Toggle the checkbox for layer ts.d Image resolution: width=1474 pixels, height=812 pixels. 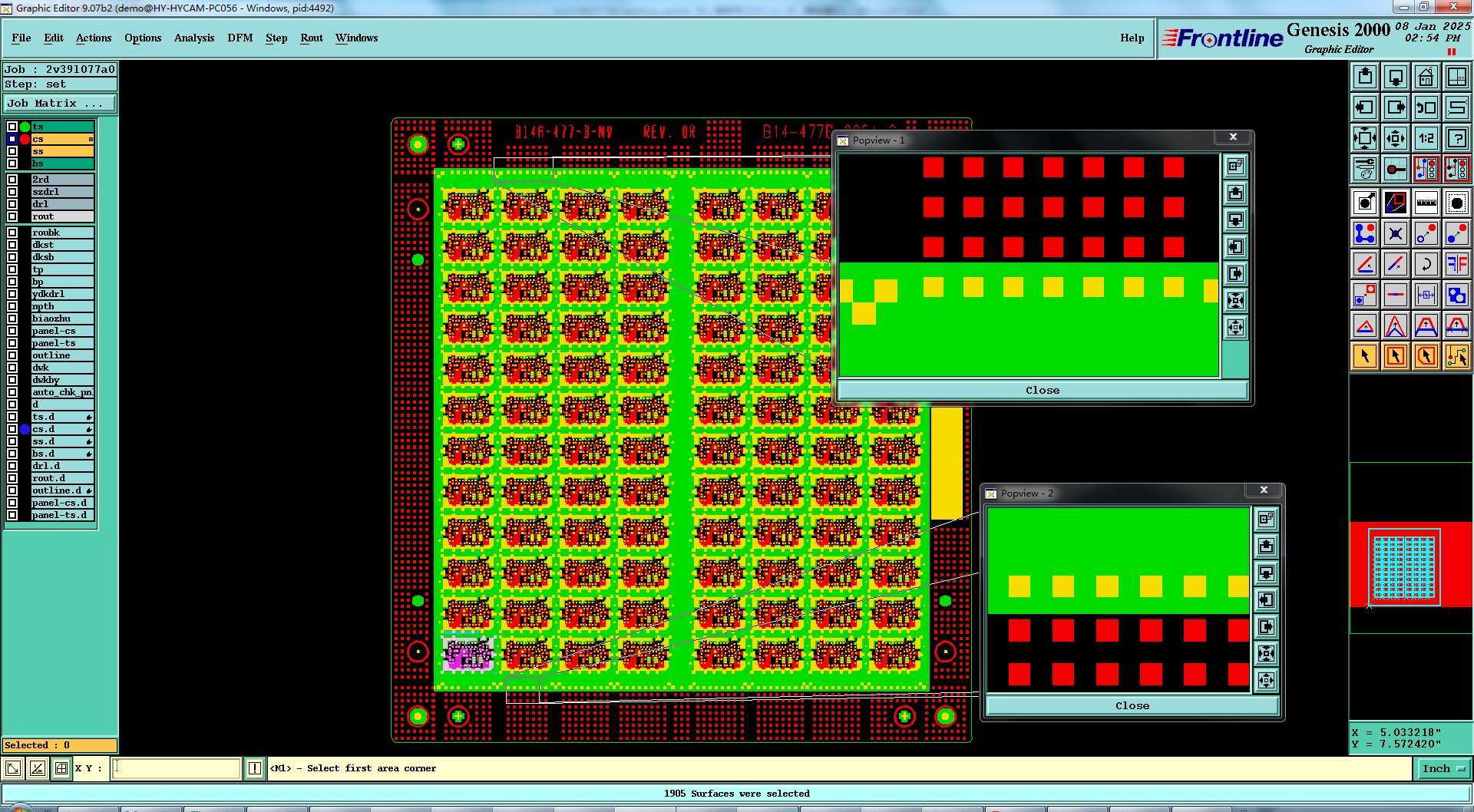click(12, 417)
